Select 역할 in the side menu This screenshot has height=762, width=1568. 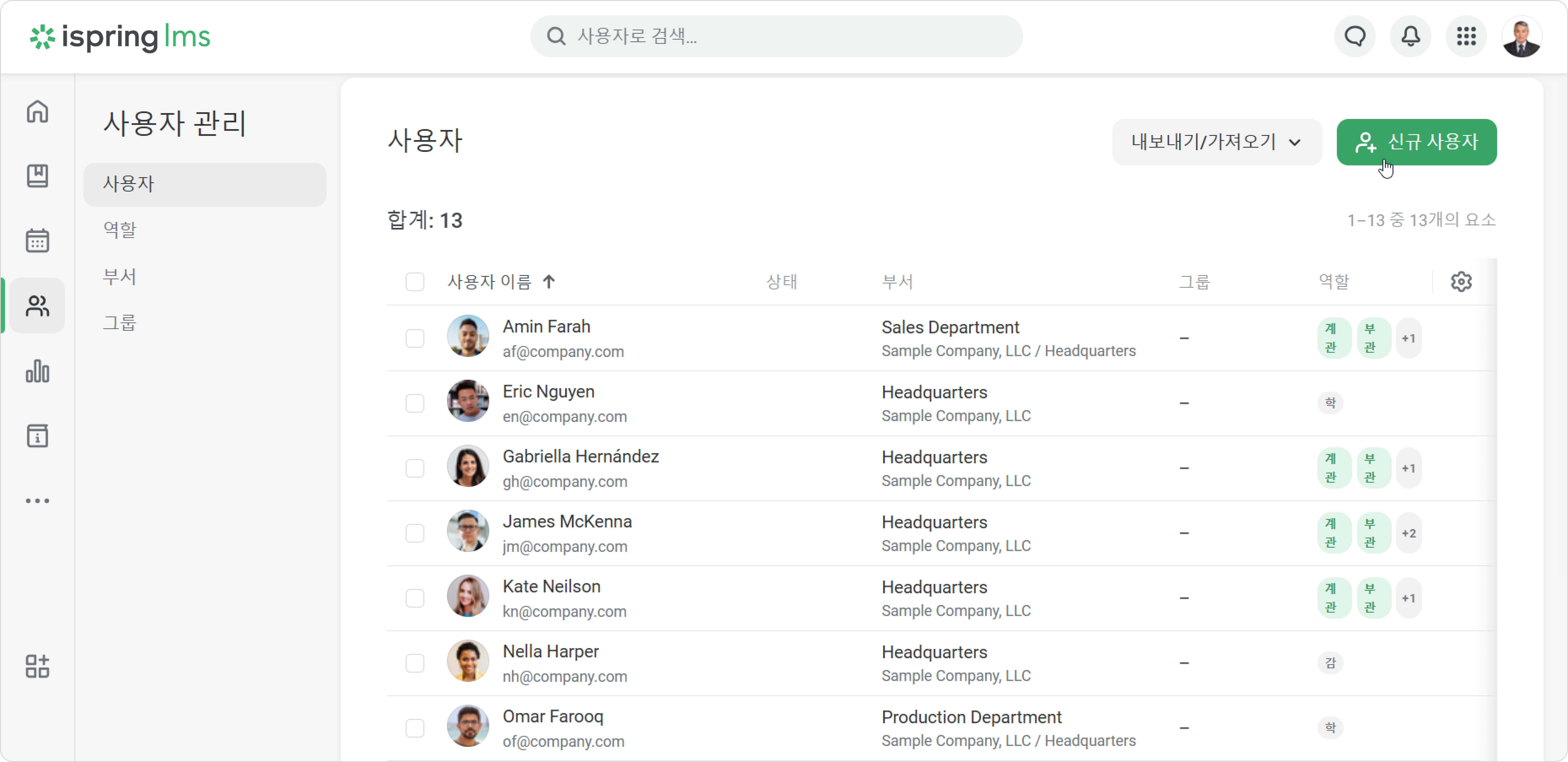point(120,230)
